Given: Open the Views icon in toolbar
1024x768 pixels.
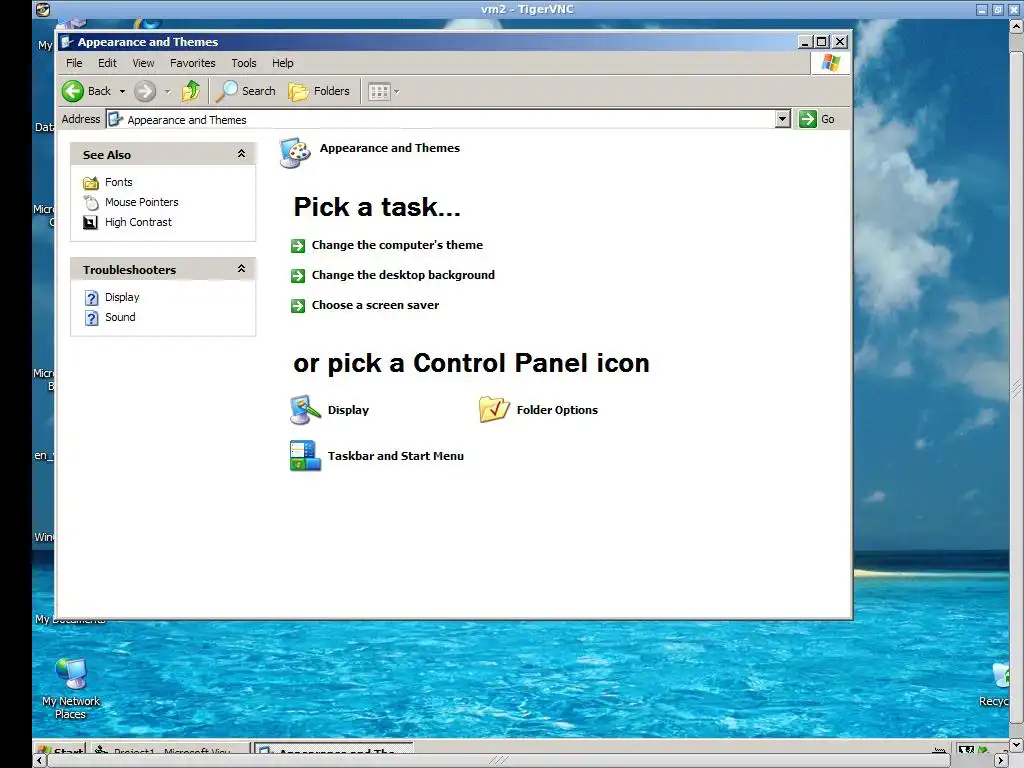Looking at the screenshot, I should click(379, 91).
